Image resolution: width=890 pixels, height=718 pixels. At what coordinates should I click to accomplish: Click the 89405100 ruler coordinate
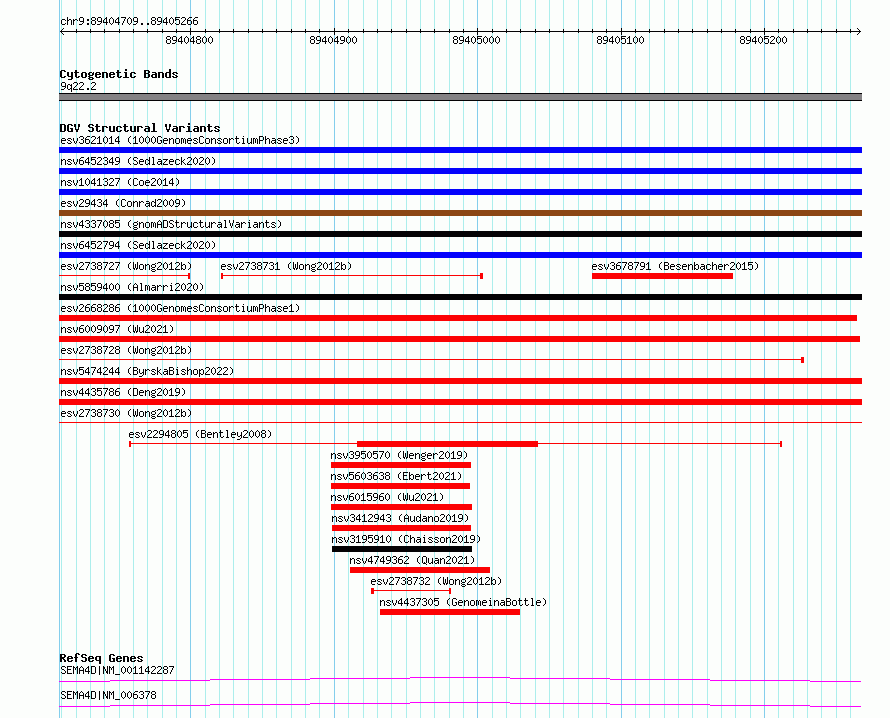[620, 40]
